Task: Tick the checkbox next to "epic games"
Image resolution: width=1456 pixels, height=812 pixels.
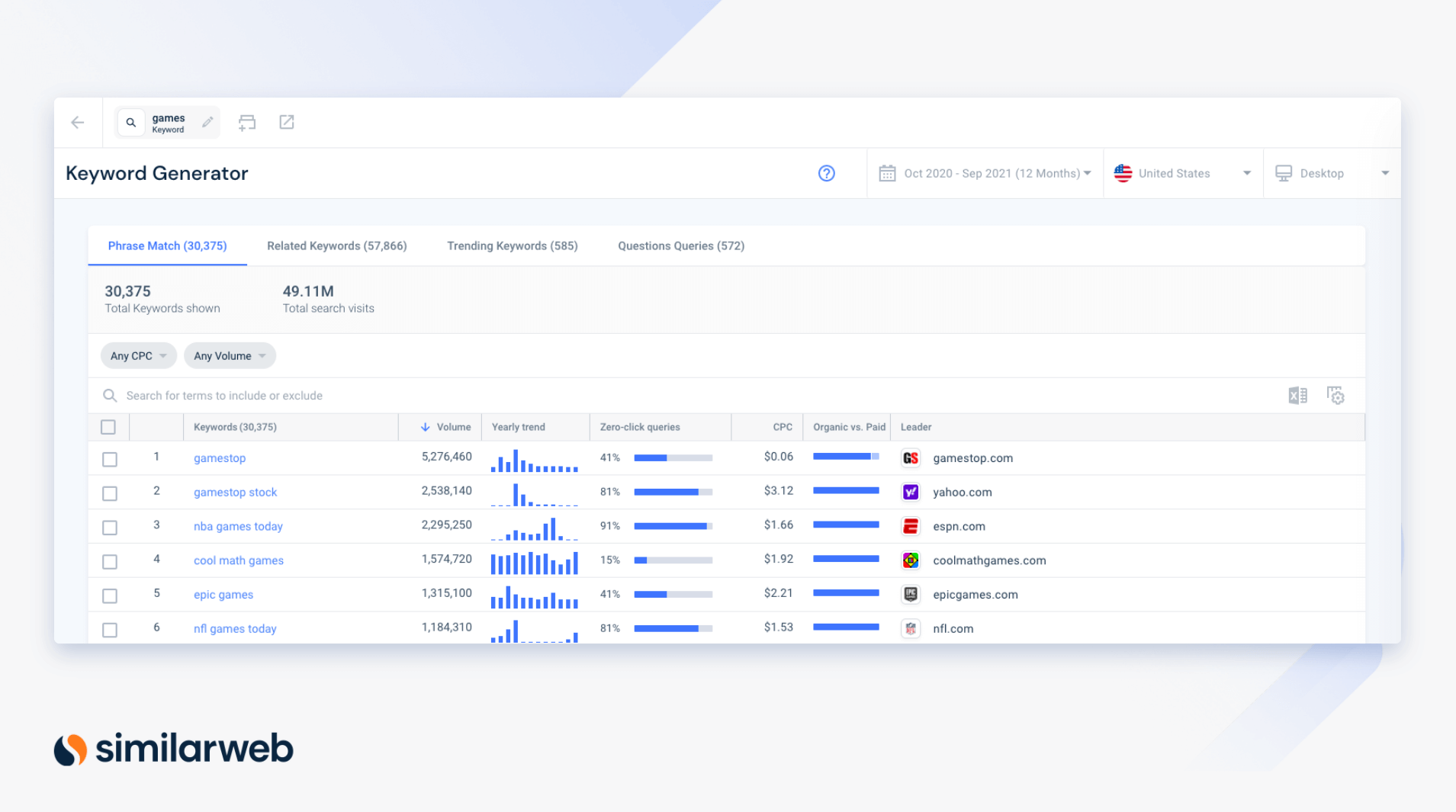Action: pos(109,595)
